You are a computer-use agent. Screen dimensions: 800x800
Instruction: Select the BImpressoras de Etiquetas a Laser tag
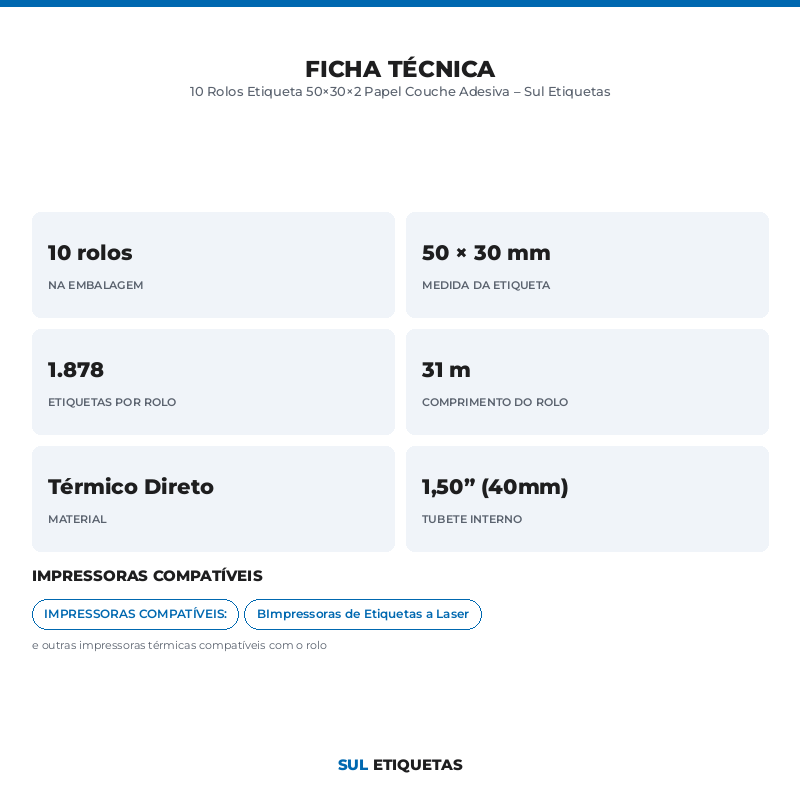coord(363,614)
